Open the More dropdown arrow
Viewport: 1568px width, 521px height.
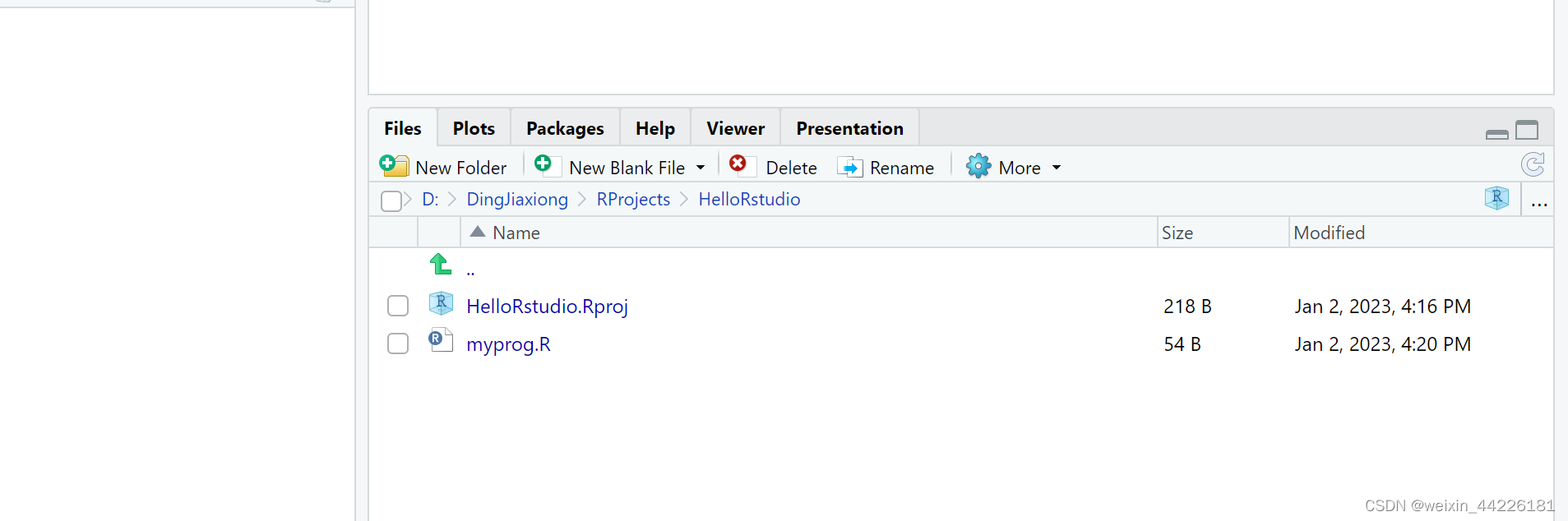(1057, 168)
